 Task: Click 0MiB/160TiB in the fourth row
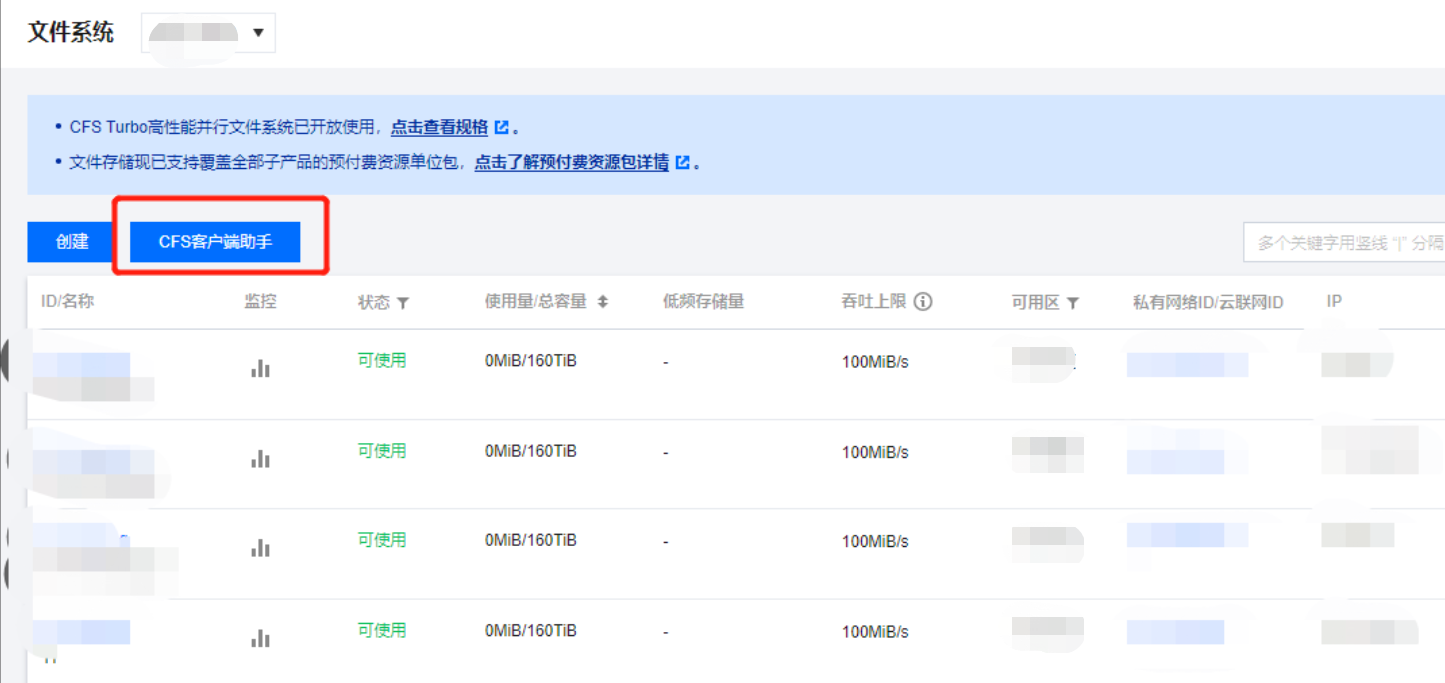click(x=531, y=631)
